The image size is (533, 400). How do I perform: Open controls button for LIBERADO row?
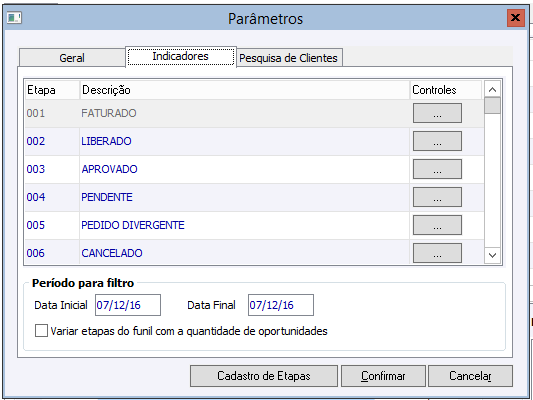pos(437,141)
